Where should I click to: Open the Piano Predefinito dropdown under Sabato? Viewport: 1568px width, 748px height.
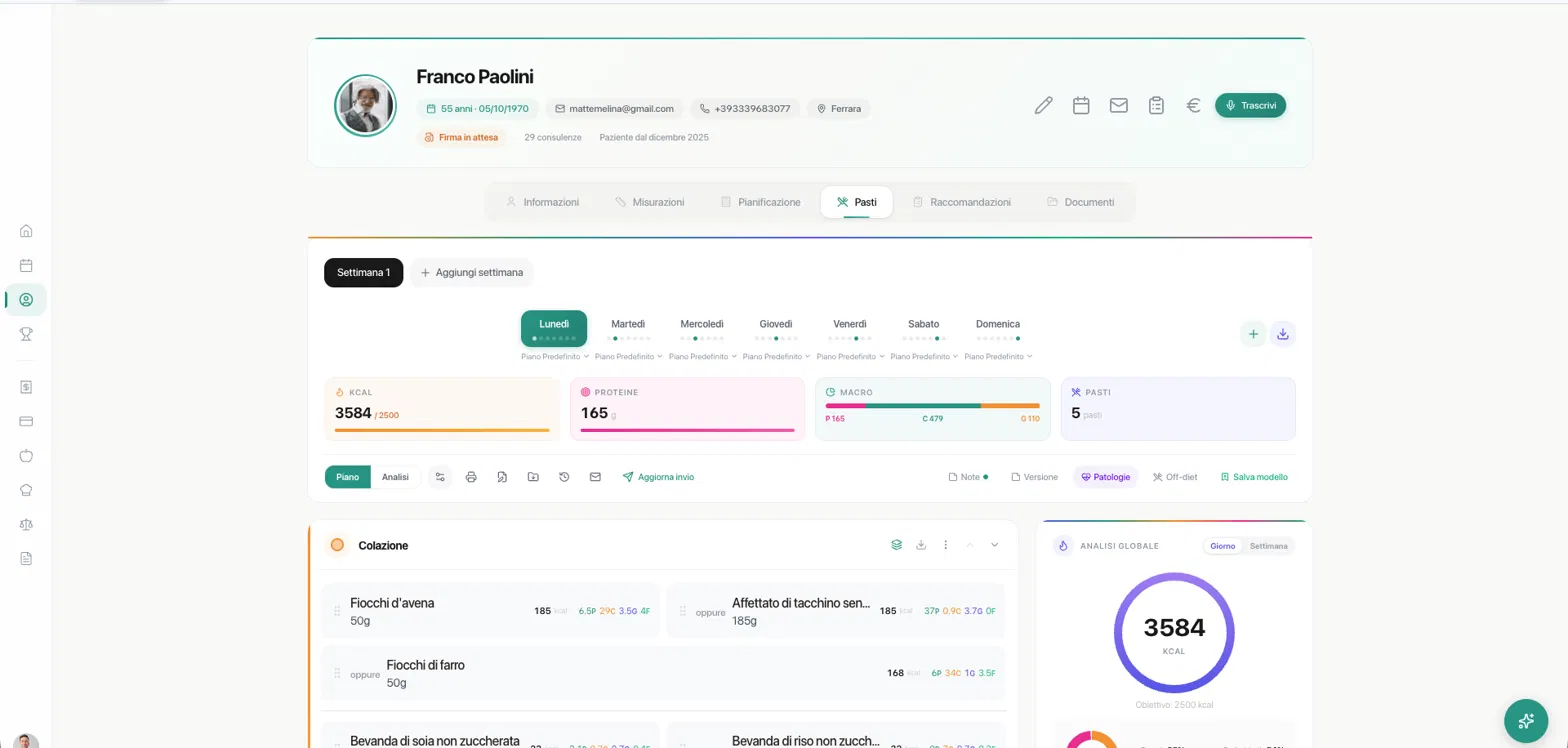point(924,357)
